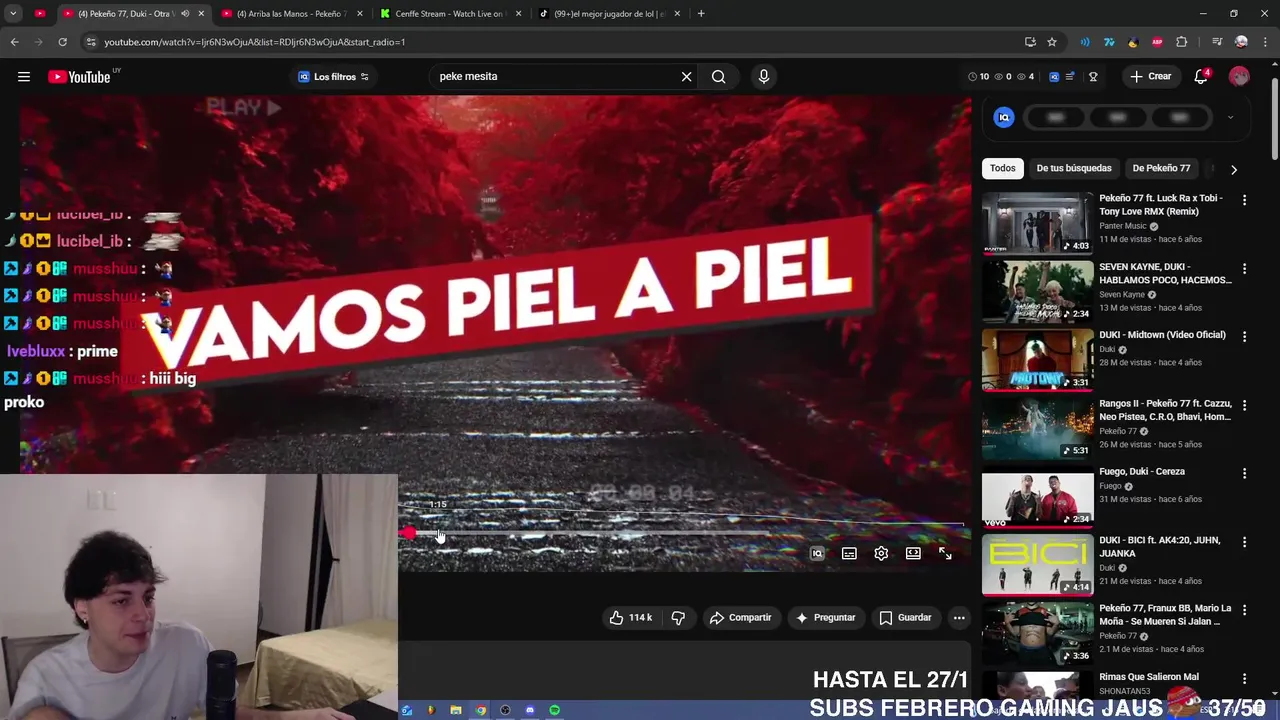Open Spotify from taskbar
This screenshot has height=720, width=1280.
click(554, 710)
